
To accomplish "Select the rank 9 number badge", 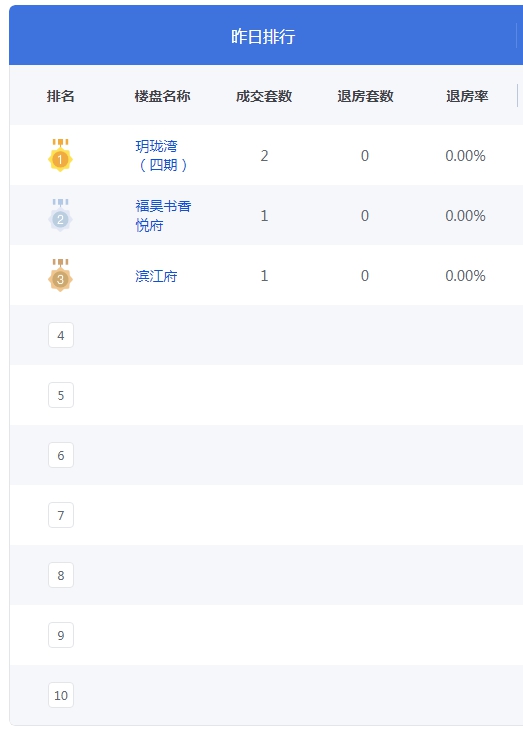I will pyautogui.click(x=61, y=635).
